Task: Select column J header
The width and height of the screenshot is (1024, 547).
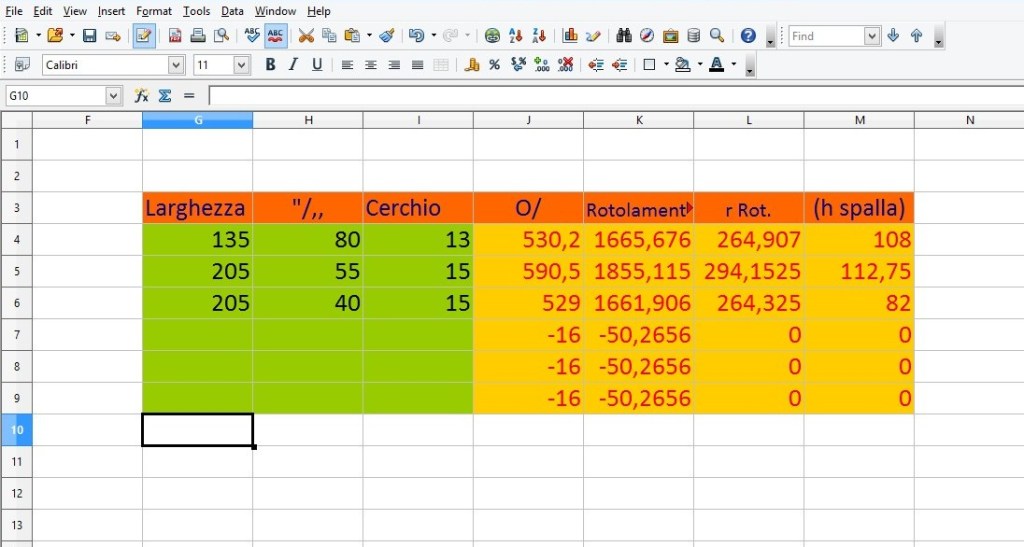Action: pyautogui.click(x=528, y=120)
